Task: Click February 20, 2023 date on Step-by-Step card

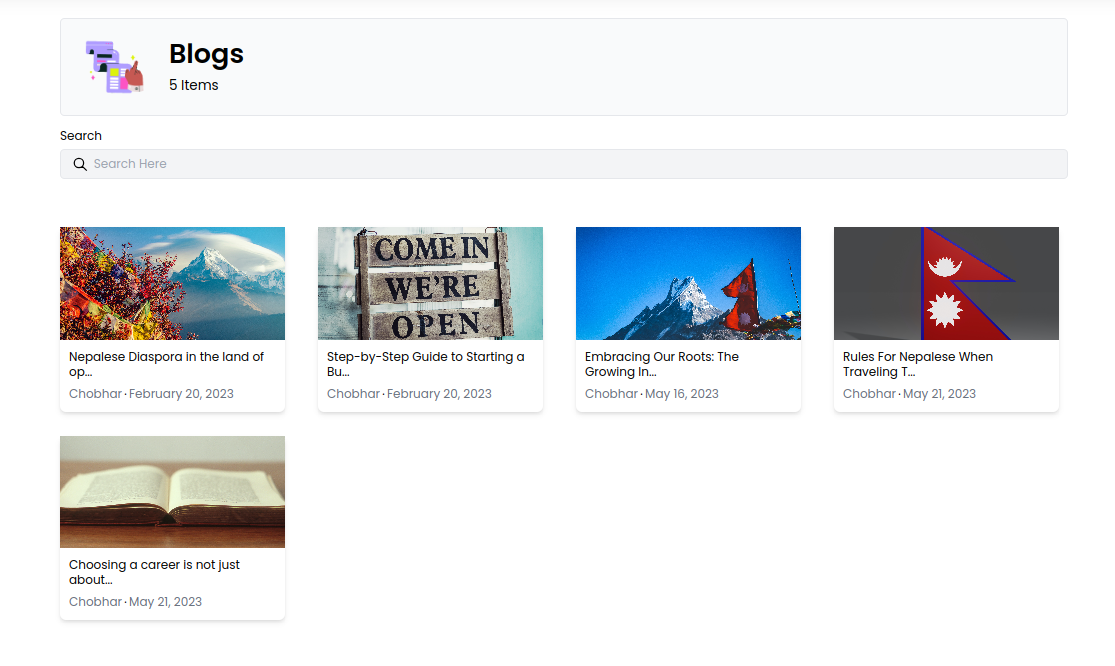Action: (439, 394)
